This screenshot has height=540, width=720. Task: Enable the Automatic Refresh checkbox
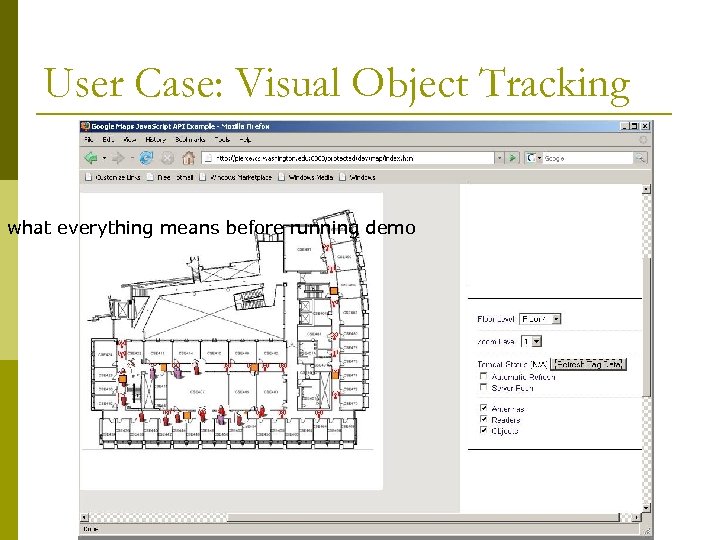point(483,377)
